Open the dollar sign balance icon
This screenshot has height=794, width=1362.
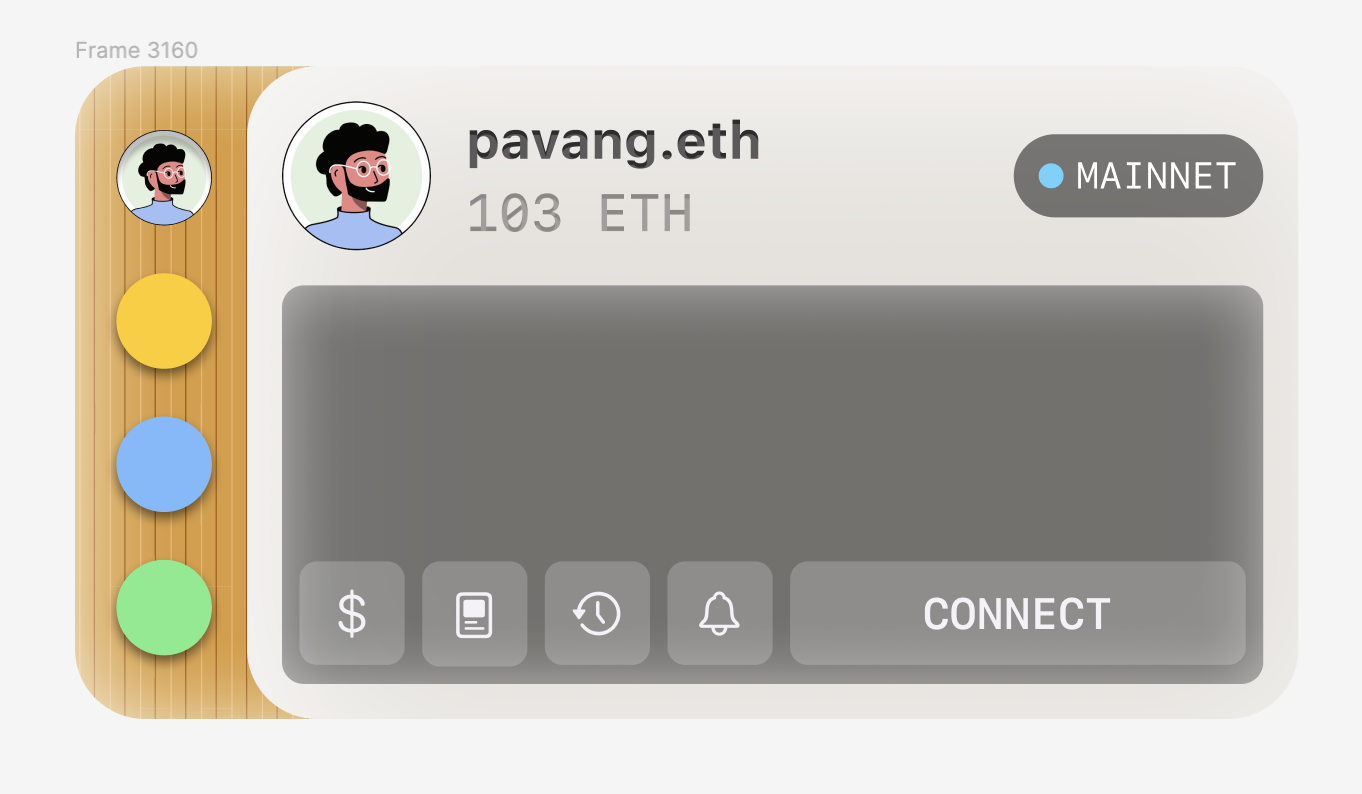click(352, 613)
